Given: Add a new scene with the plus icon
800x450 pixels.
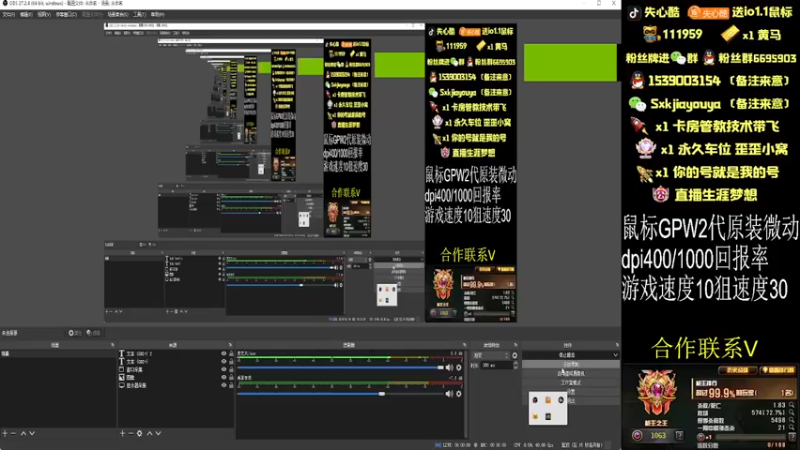Looking at the screenshot, I should (x=5, y=433).
